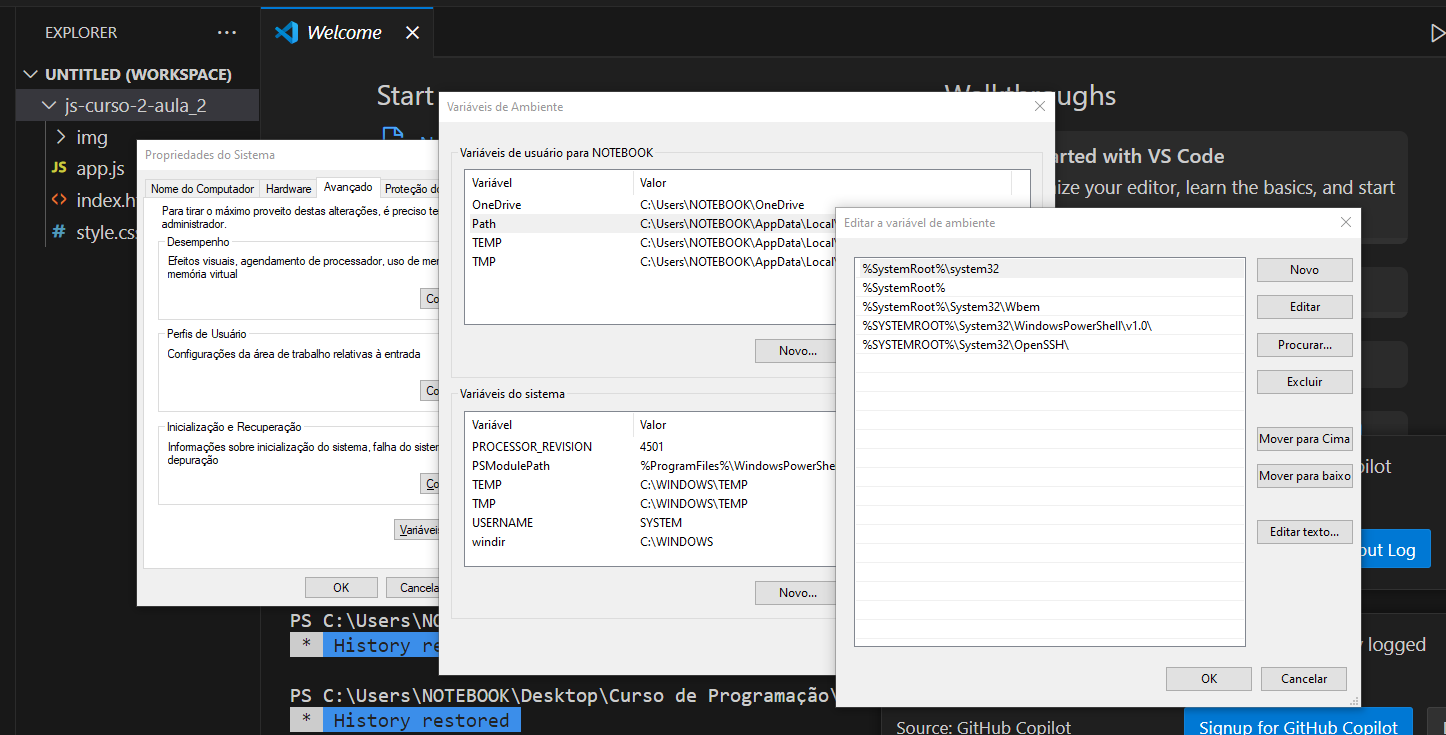This screenshot has height=735, width=1446.
Task: Select the Avançado tab
Action: tap(348, 187)
